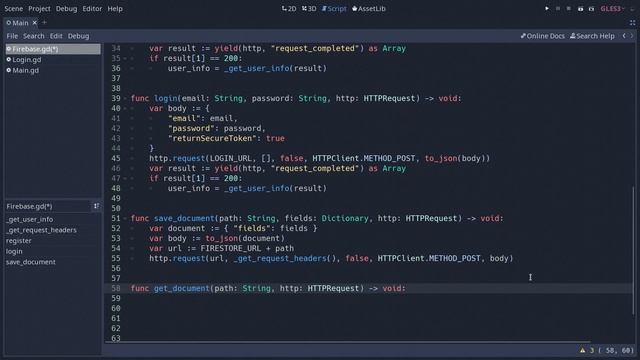Click the warnings triangle icon in status bar
This screenshot has height=360, width=640.
coord(582,350)
